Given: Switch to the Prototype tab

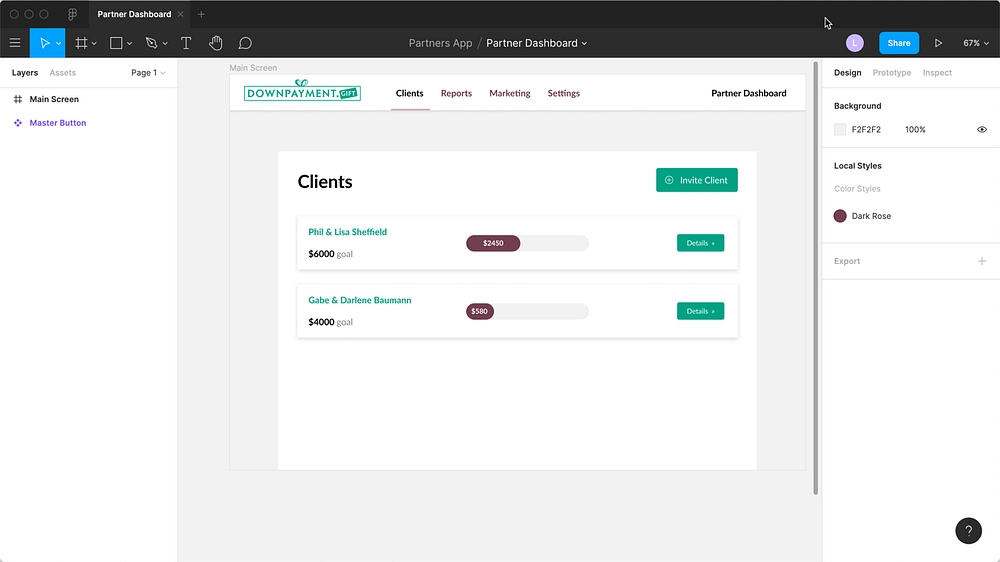Looking at the screenshot, I should point(892,73).
